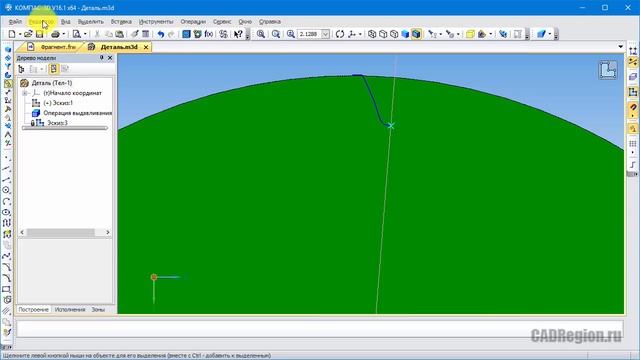Select the thin hidden lines display mode
The height and width of the screenshot is (360, 640).
394,34
